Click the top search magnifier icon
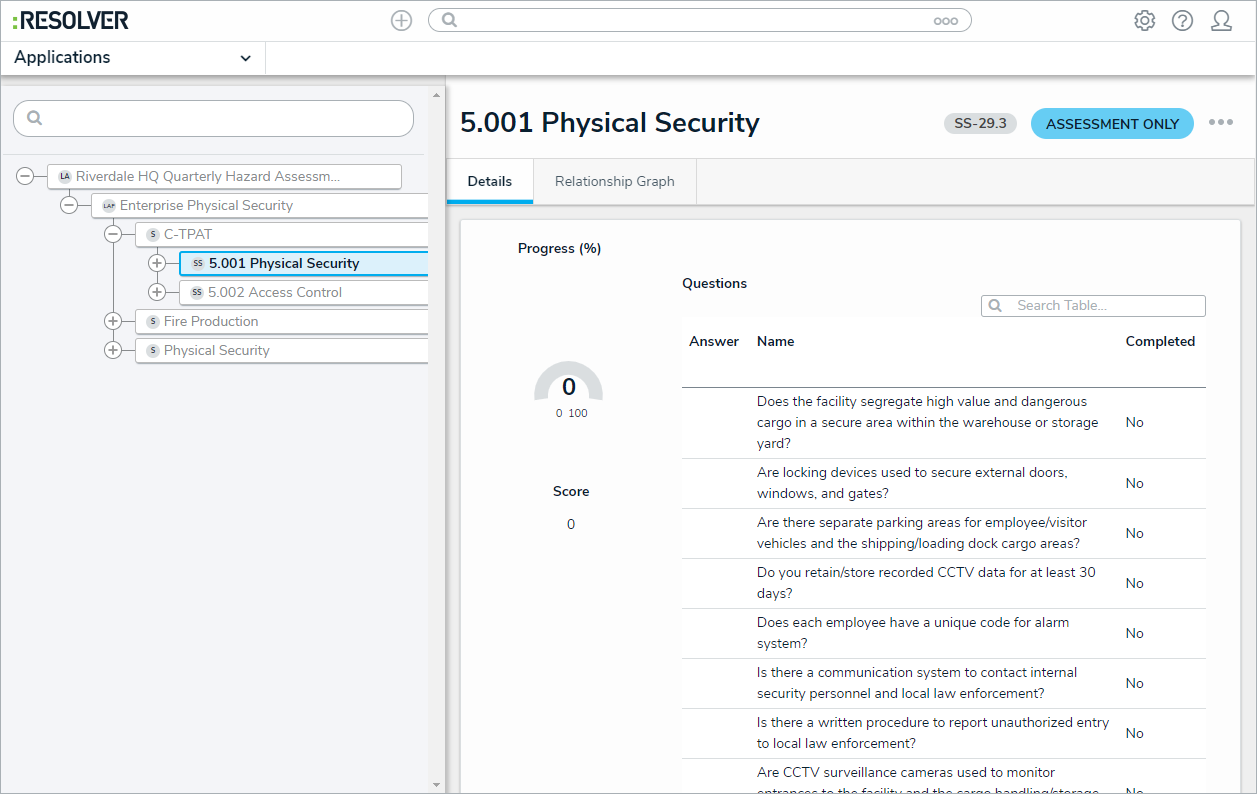1257x794 pixels. pos(449,20)
